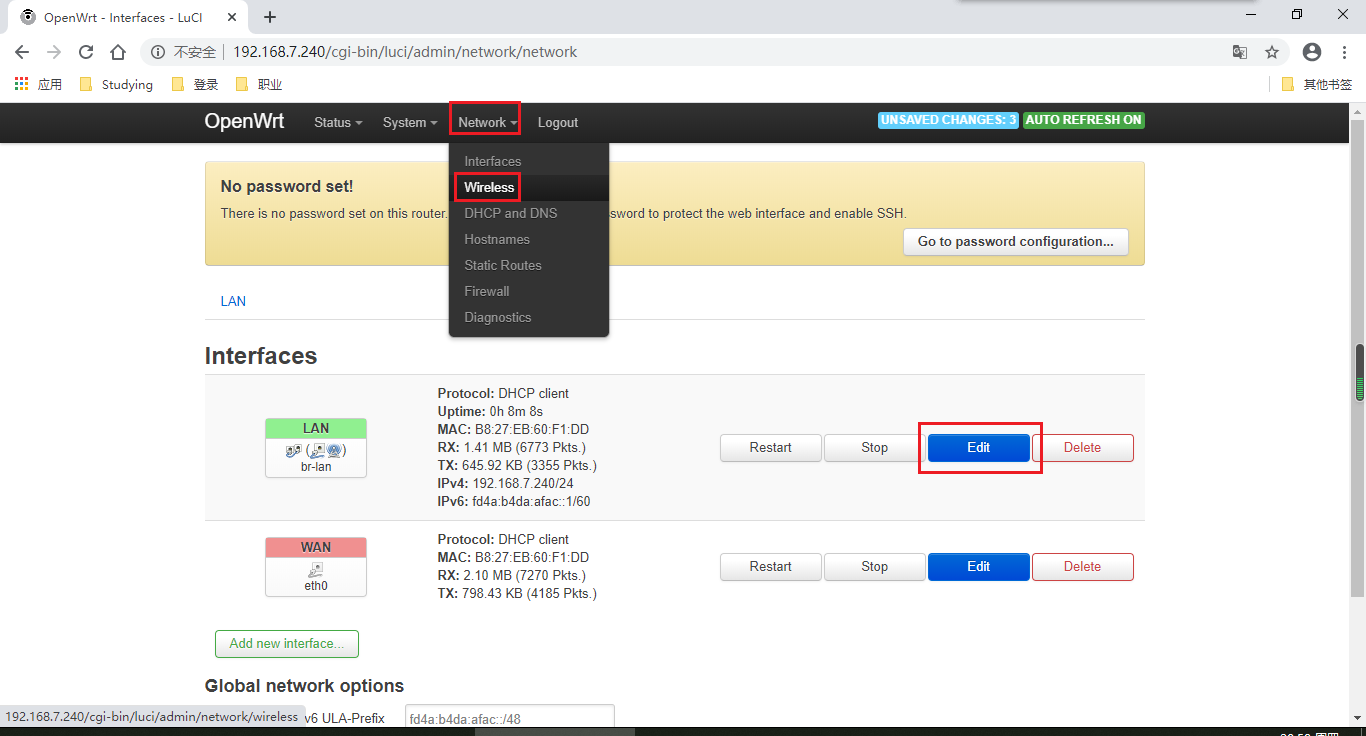This screenshot has height=736, width=1366.
Task: Open the Apps shortcut in bookmarks bar
Action: coord(38,84)
